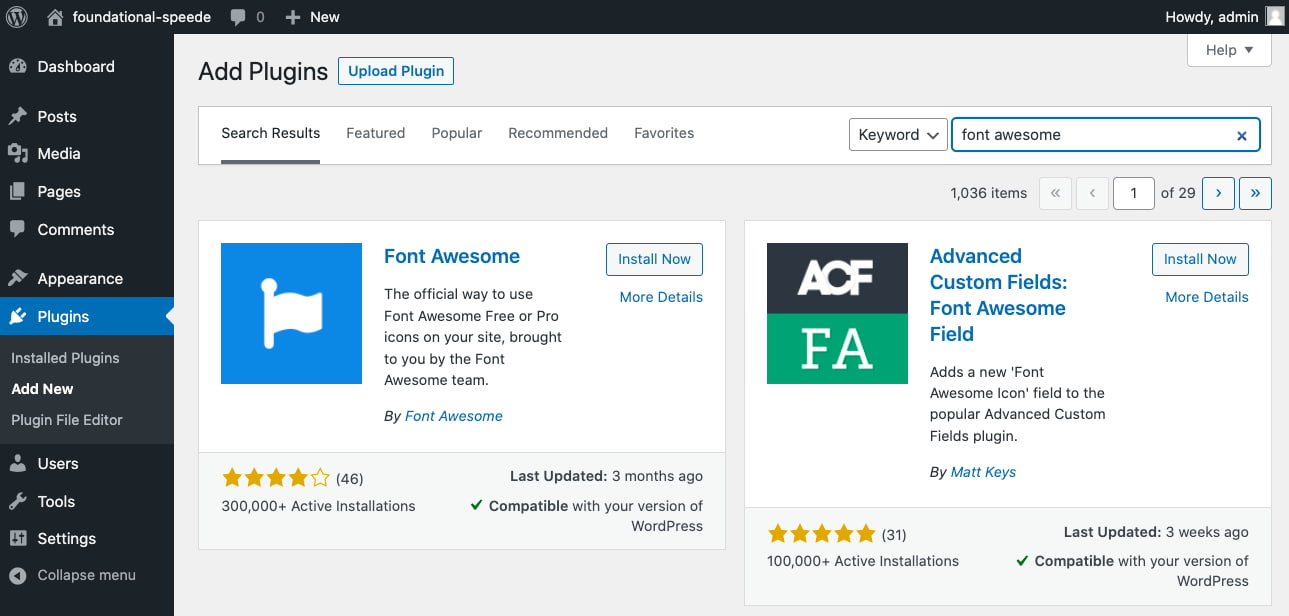Click the 300,000+ Active Installations text

pos(318,506)
